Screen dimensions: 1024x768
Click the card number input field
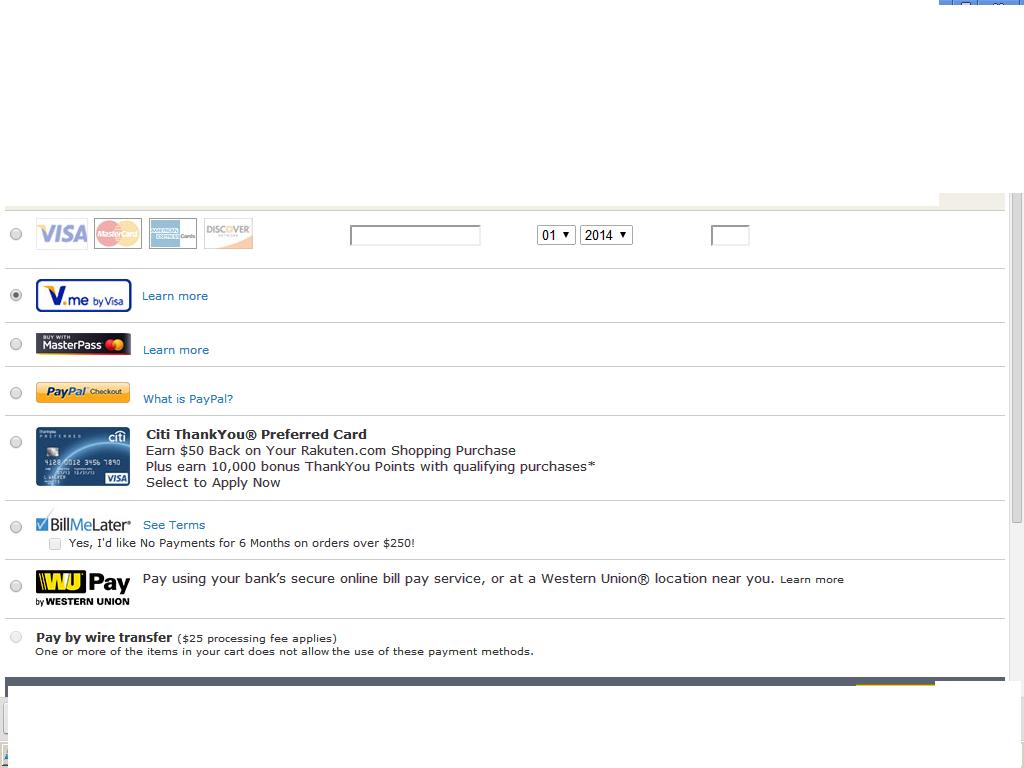(415, 235)
